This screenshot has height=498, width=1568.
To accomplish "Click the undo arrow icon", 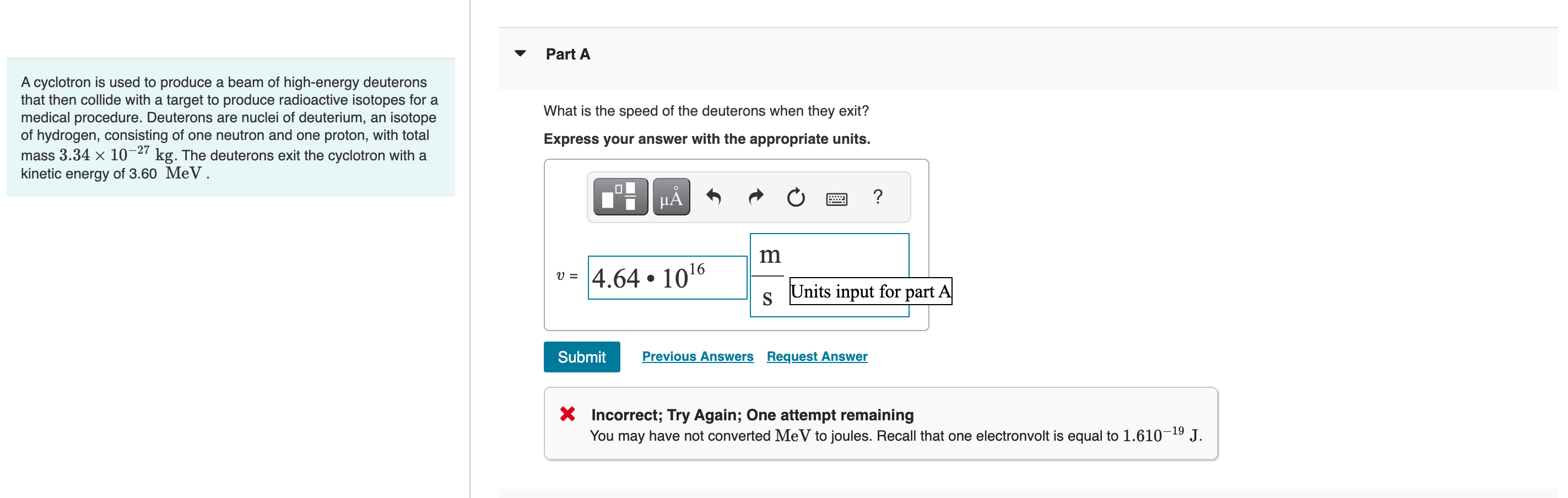I will pyautogui.click(x=713, y=197).
